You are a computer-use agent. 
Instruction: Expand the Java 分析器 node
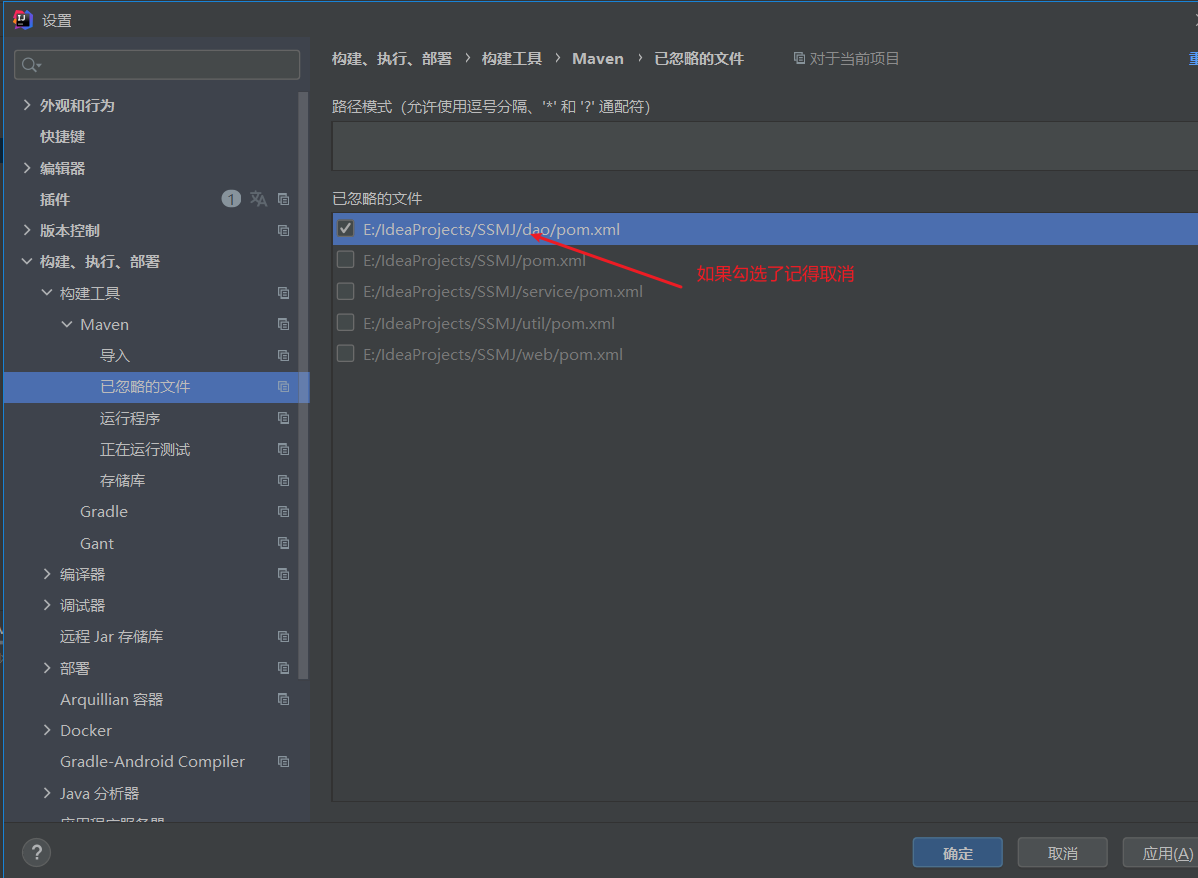(47, 793)
